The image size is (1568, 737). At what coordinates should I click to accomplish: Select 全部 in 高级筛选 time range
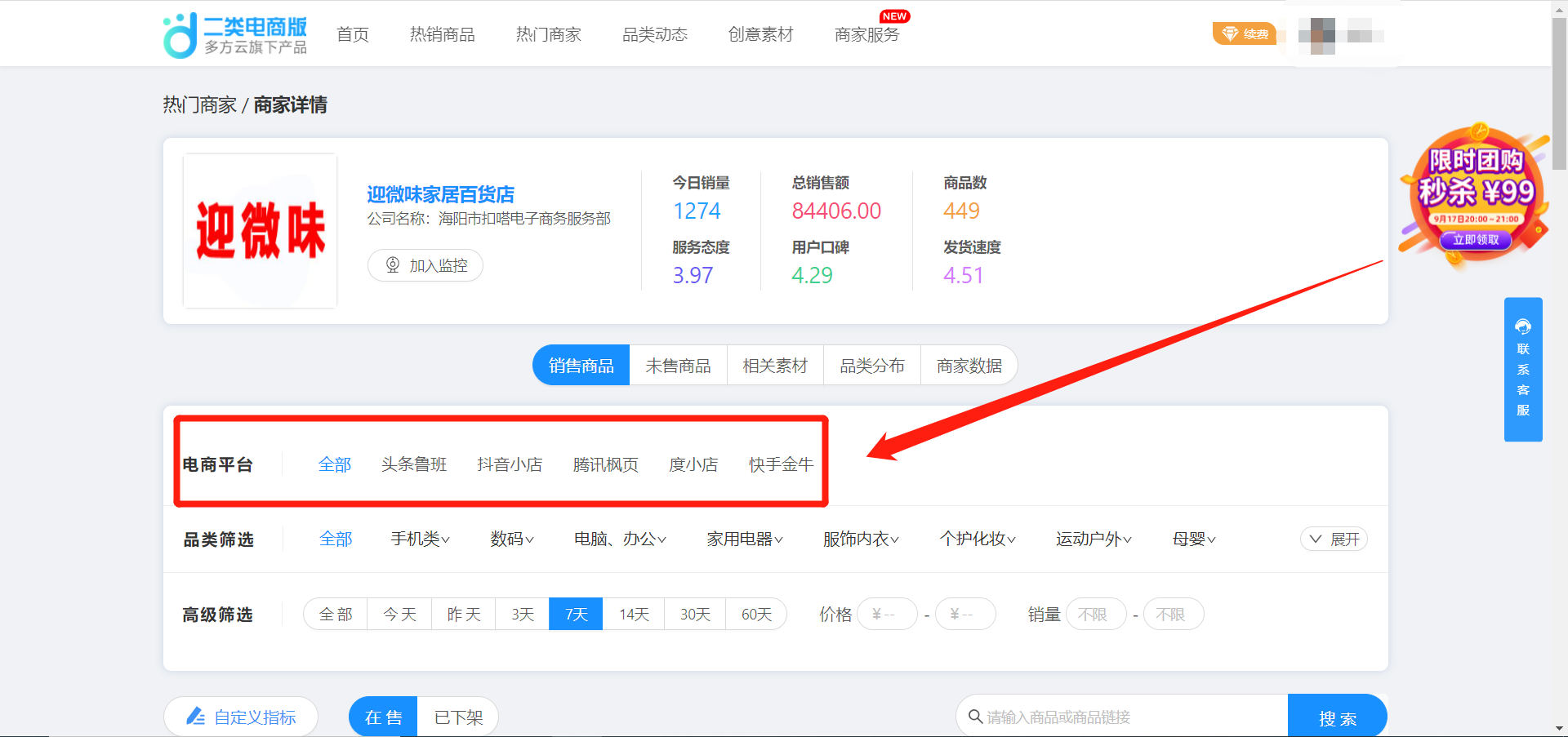point(336,614)
